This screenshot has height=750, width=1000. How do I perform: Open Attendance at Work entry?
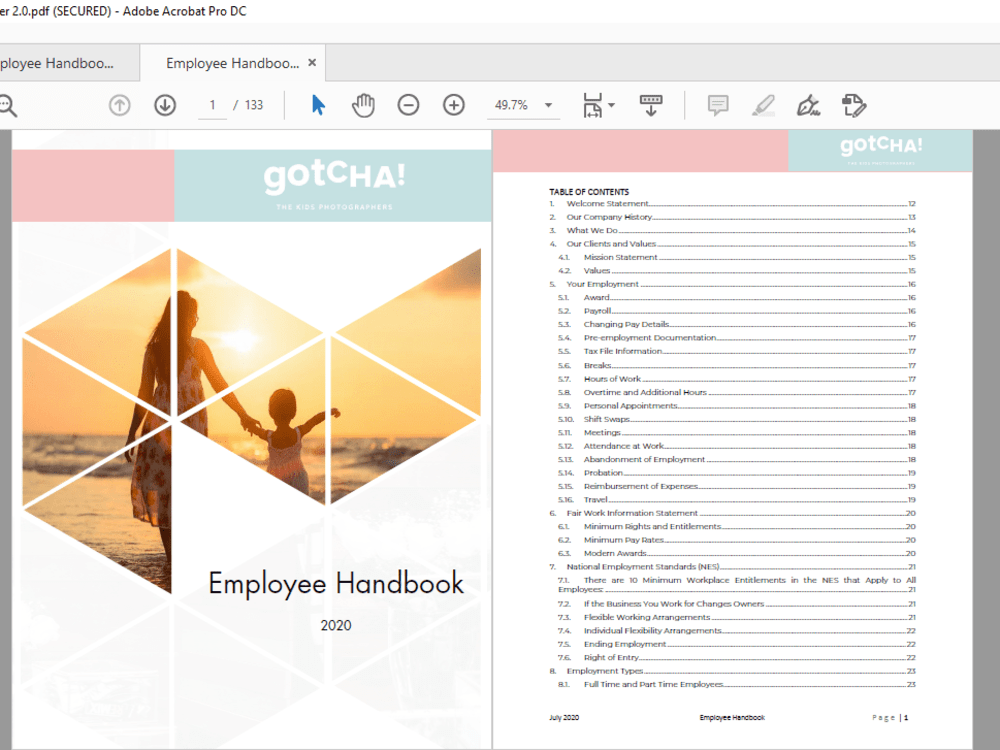click(x=737, y=446)
